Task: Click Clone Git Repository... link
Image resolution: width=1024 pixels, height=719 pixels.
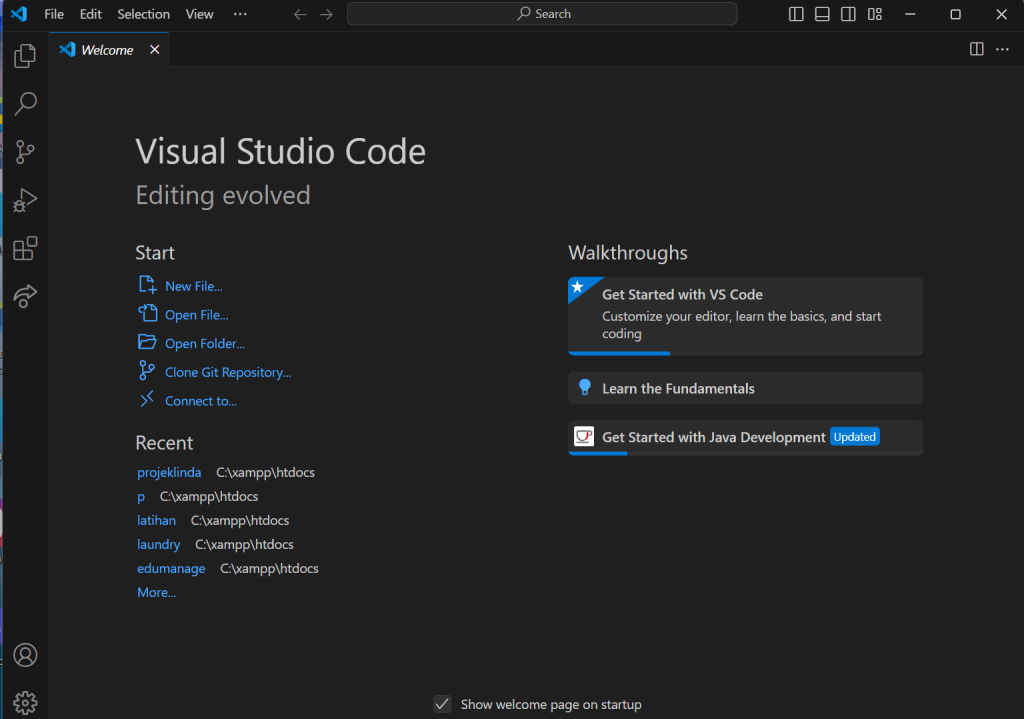Action: pyautogui.click(x=227, y=372)
